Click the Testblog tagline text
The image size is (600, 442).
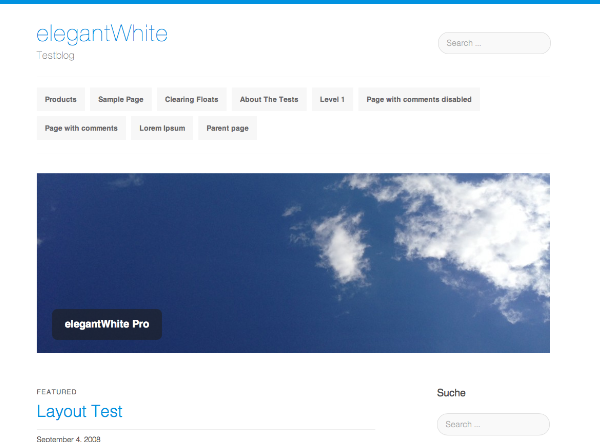point(56,56)
